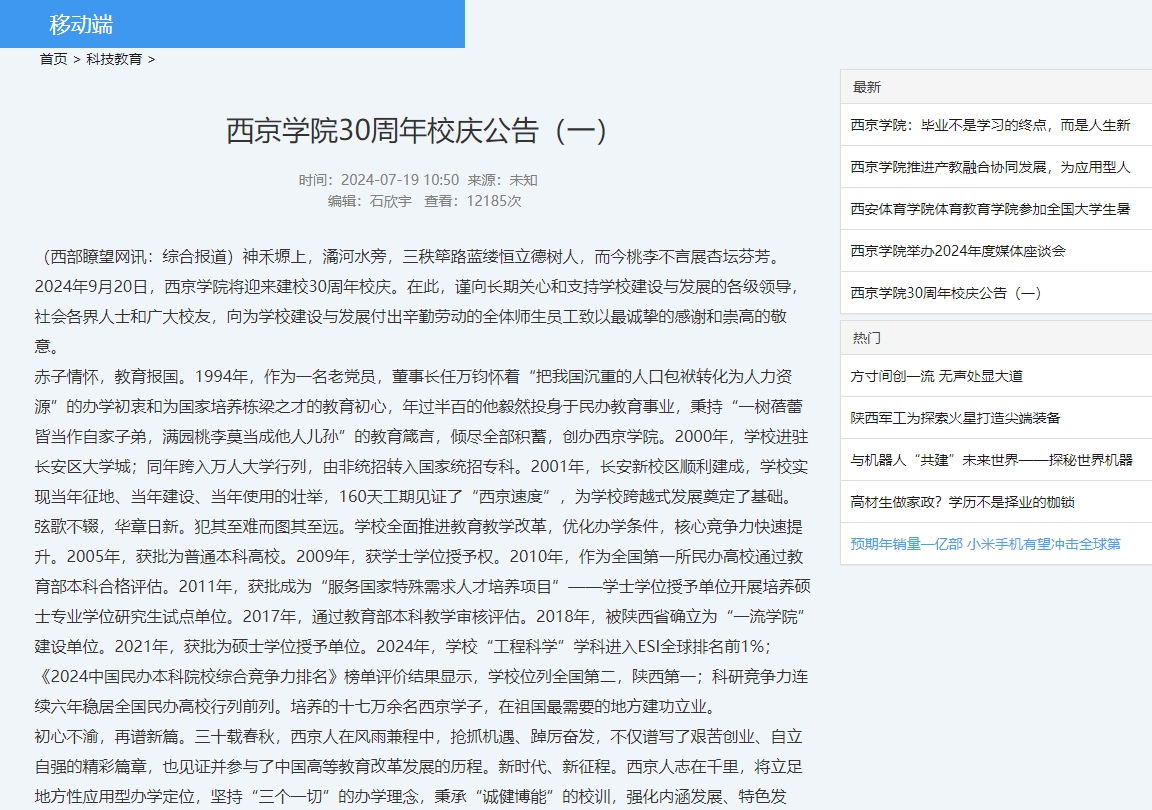Click the text （西部瞭望网讯：综合报道）
Screen dimensions: 1152x810
(138, 257)
